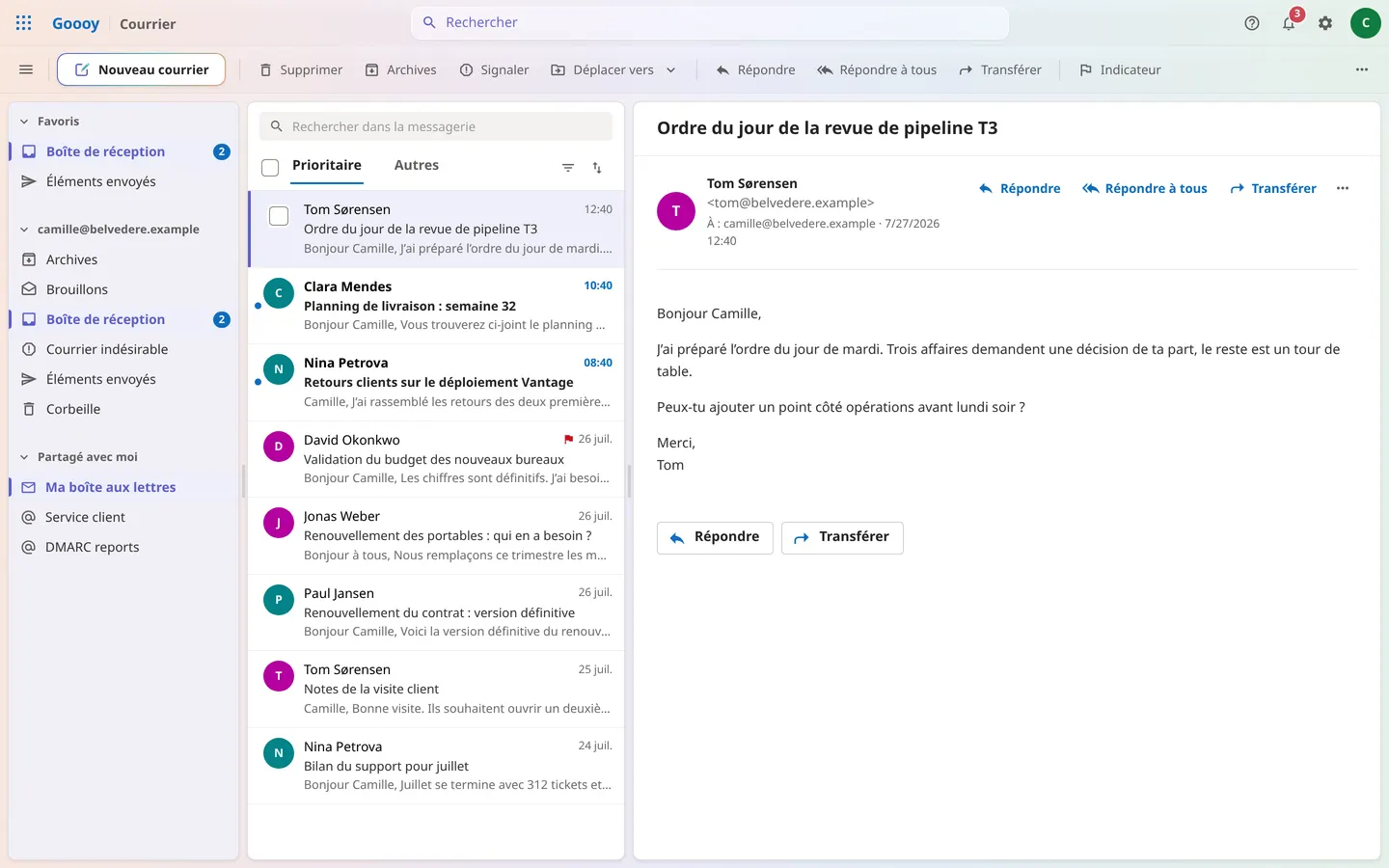Compose with the Nouveau courrier button

141,69
